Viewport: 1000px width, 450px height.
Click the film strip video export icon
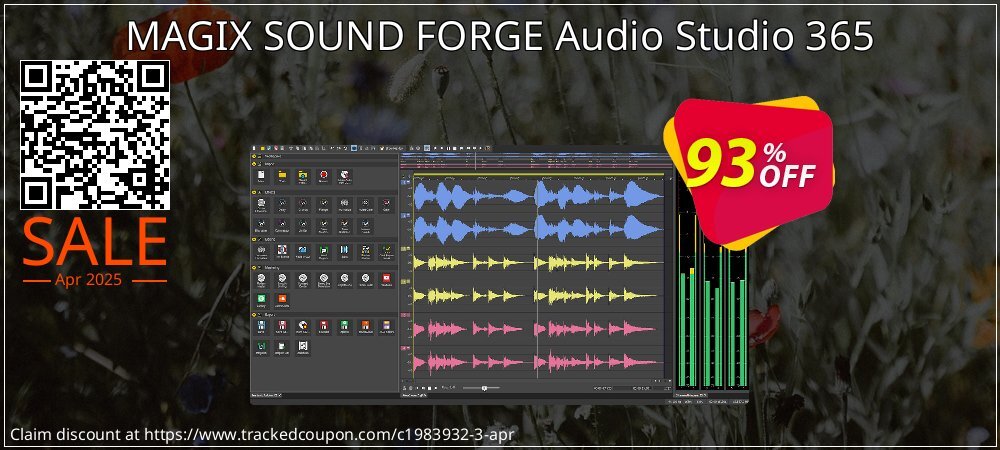point(303,346)
